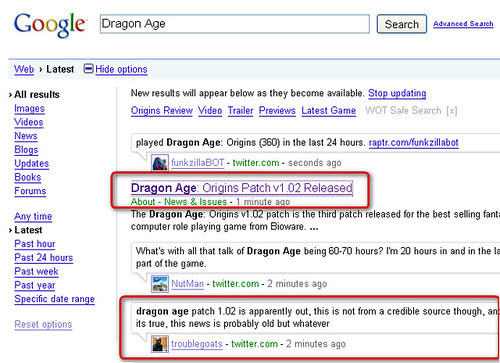Viewport: 500px width, 363px height.
Task: Click the WOT Safe Search label
Action: click(403, 111)
